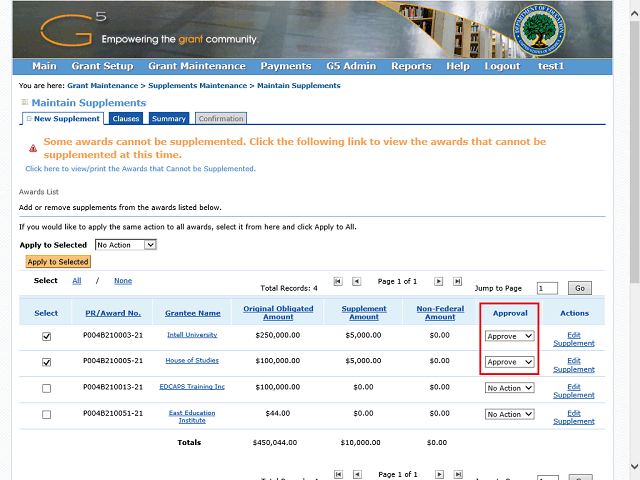The width and height of the screenshot is (640, 480).
Task: Select the EDCAPS Training Inc checkbox
Action: click(x=46, y=388)
